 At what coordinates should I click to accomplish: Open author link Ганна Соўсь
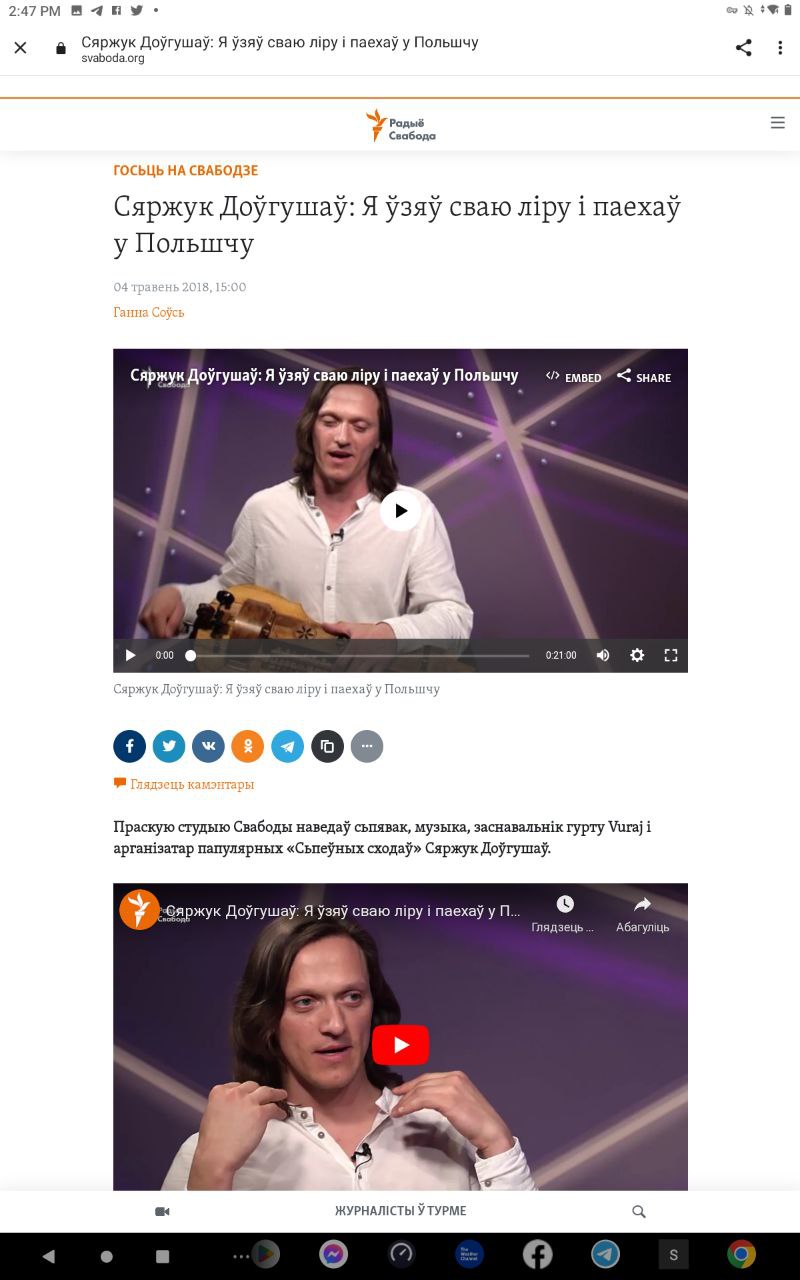(149, 312)
